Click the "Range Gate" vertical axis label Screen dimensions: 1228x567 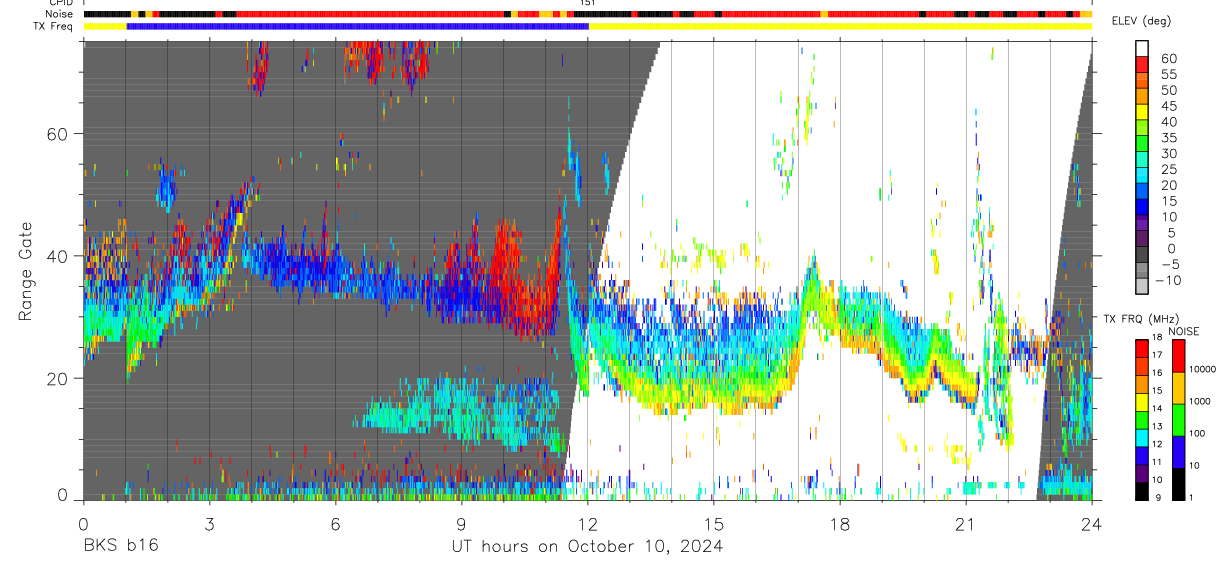pos(26,271)
